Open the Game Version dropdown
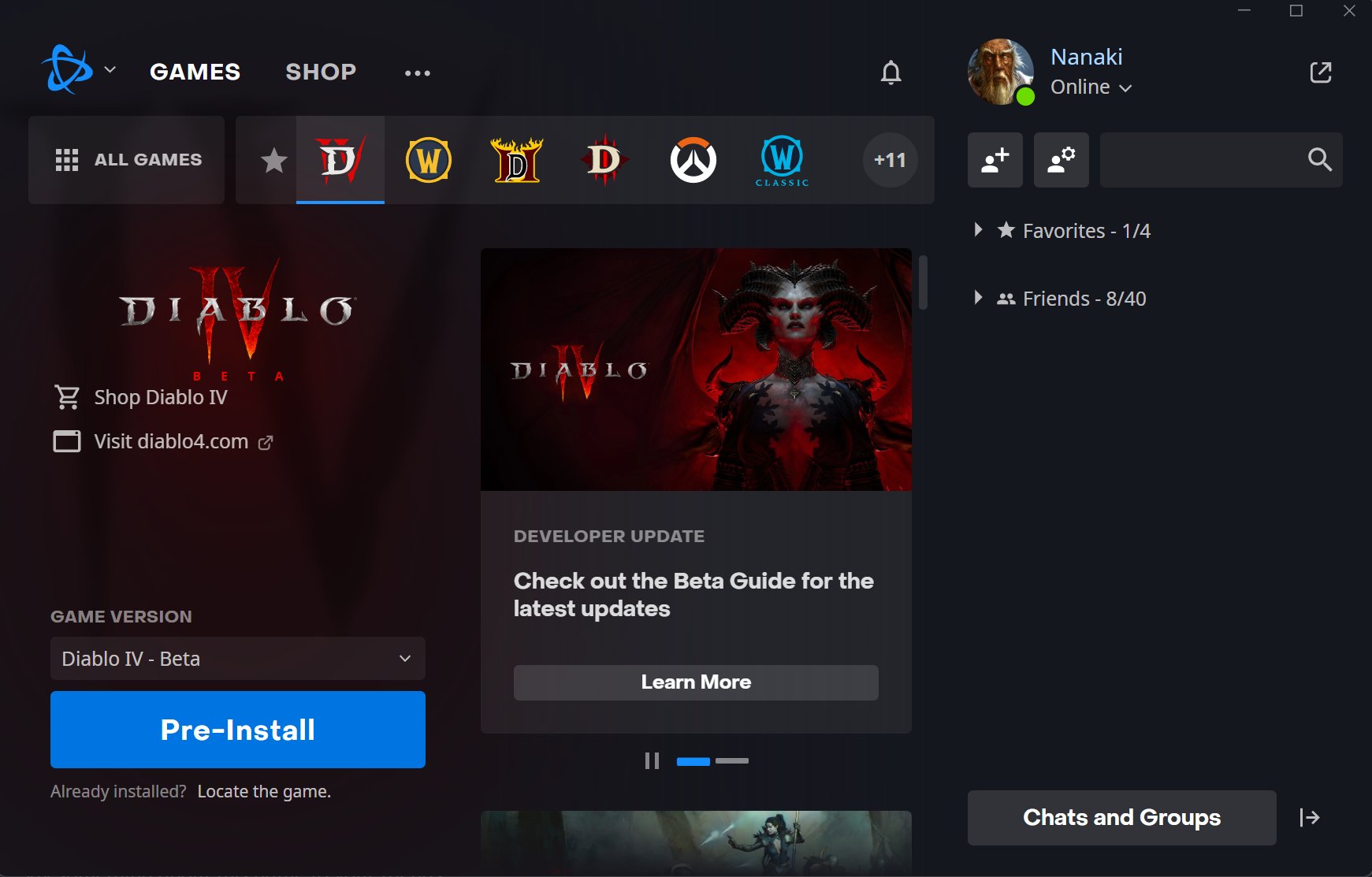Viewport: 1372px width, 877px height. click(x=238, y=659)
